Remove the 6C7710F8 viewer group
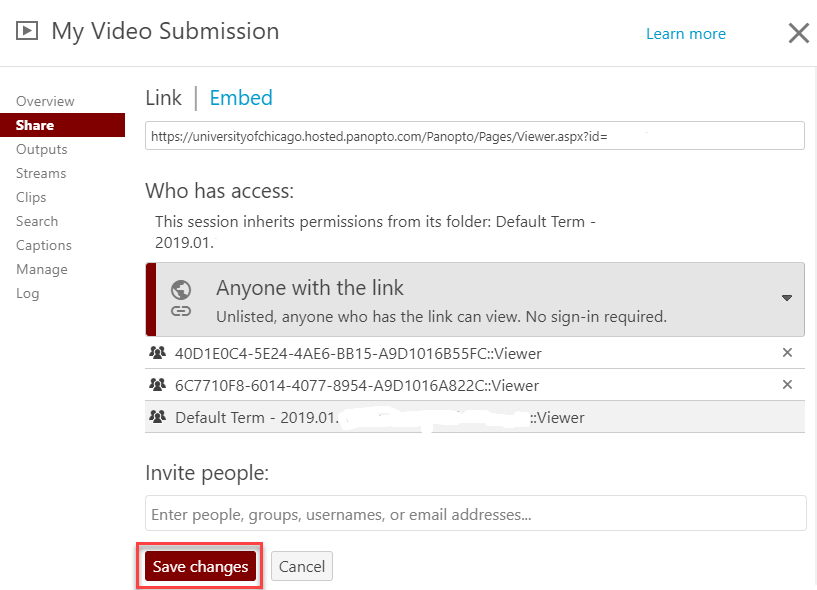Image resolution: width=817 pixels, height=590 pixels. (787, 385)
